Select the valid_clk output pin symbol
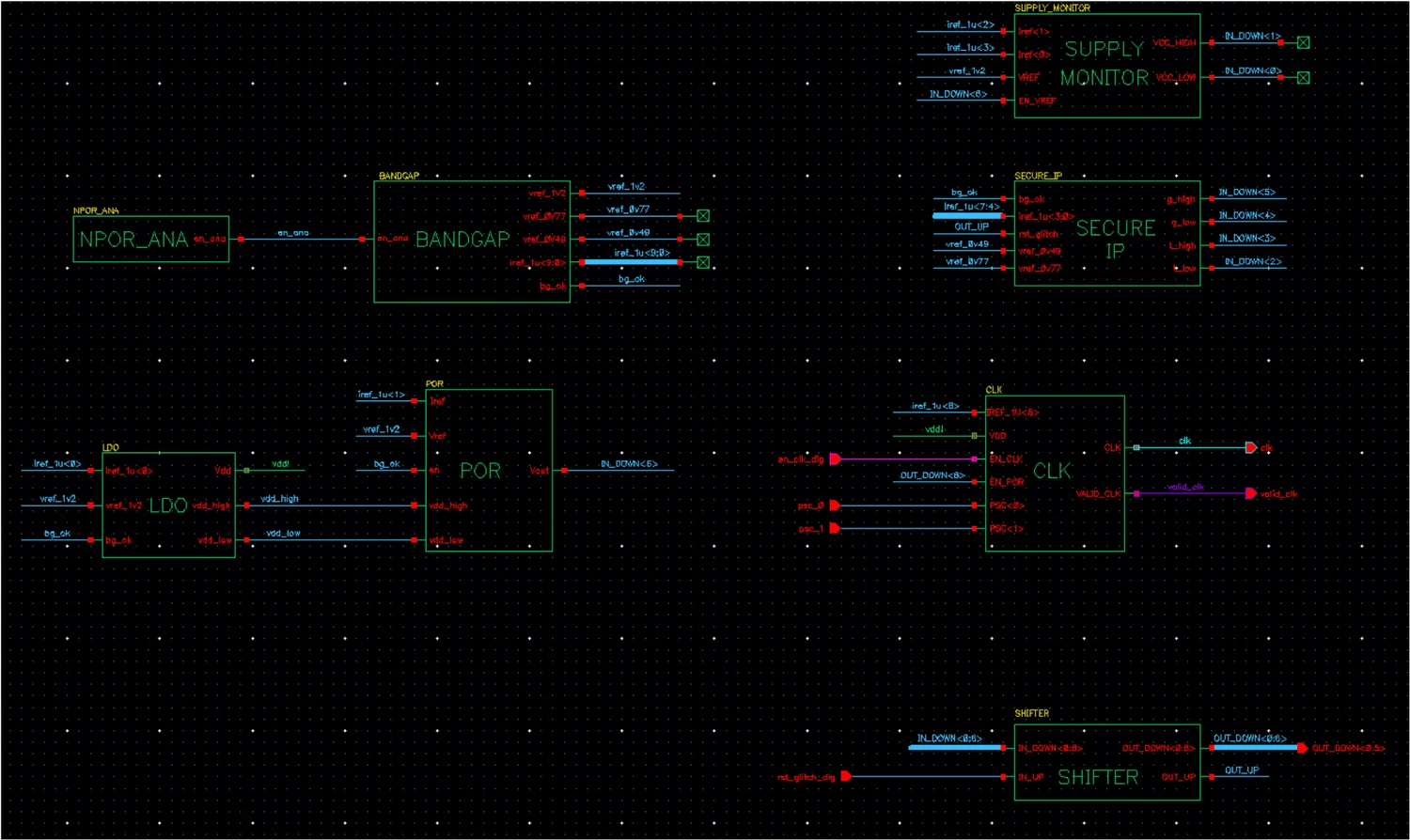 (x=1251, y=493)
